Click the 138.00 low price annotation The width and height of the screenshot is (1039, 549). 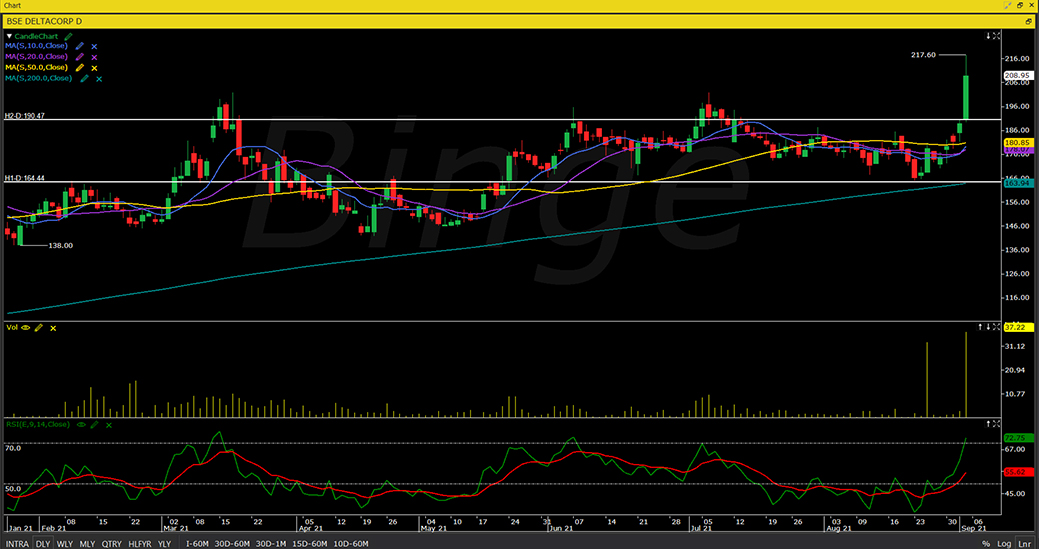point(60,245)
